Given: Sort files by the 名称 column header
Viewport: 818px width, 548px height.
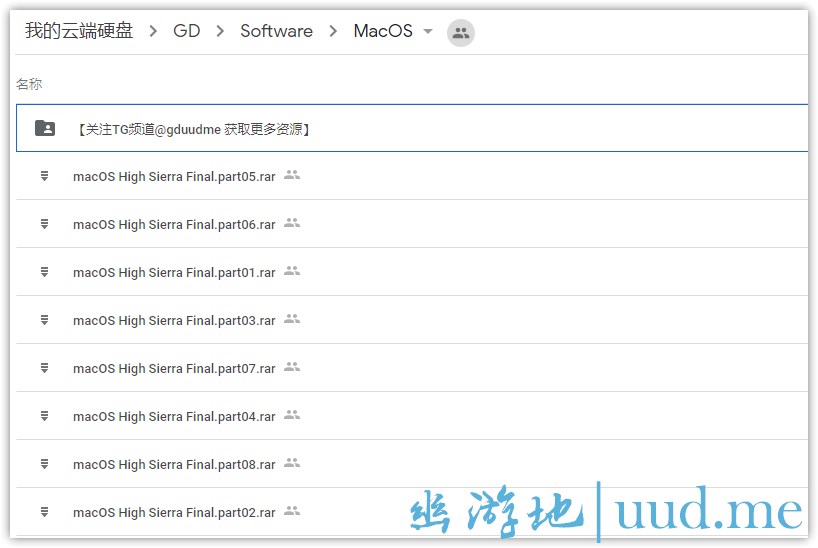Looking at the screenshot, I should [x=29, y=84].
